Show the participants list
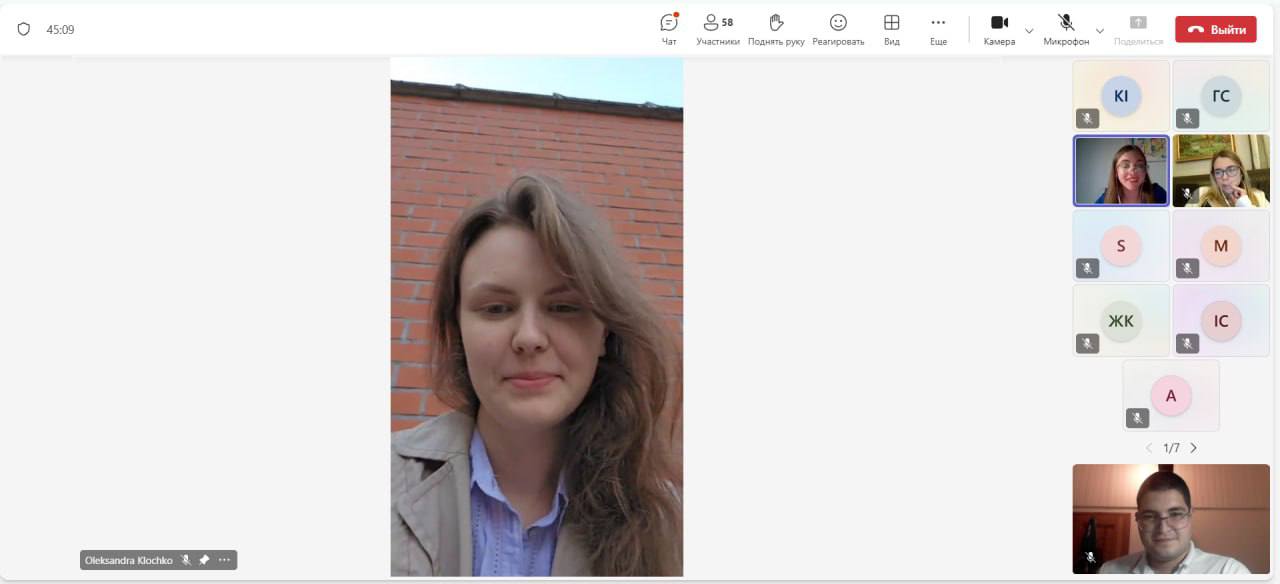 tap(718, 29)
